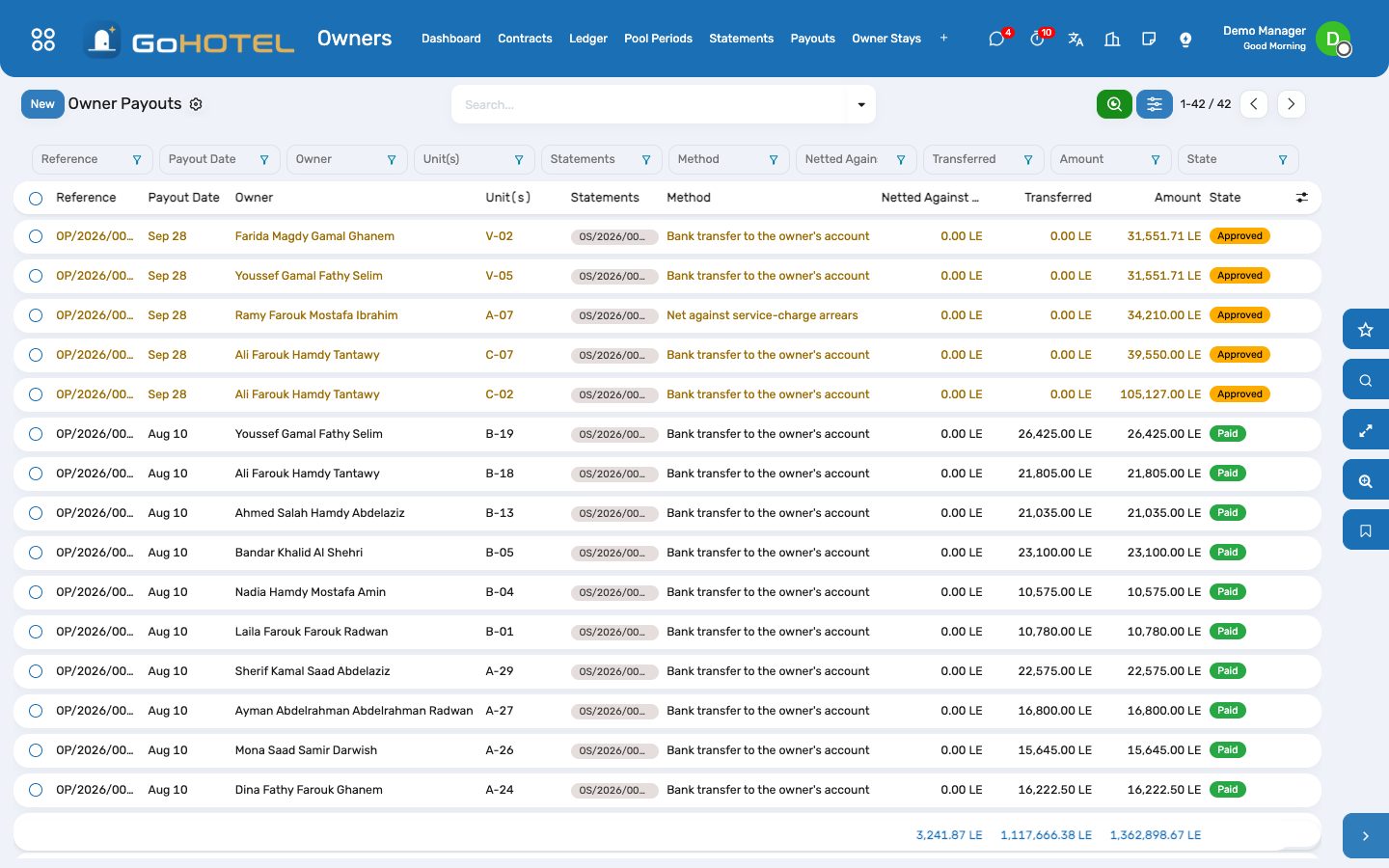The height and width of the screenshot is (868, 1389).
Task: Open the Demo Manager user avatar
Action: [x=1333, y=39]
